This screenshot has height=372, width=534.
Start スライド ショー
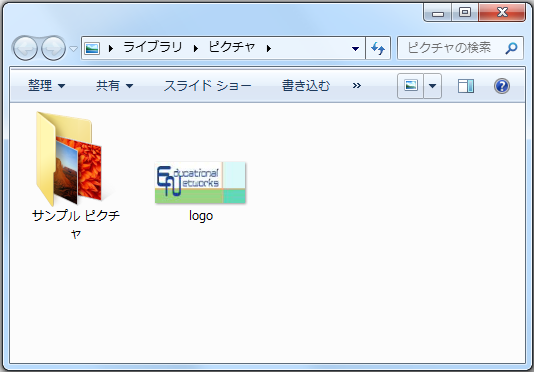pos(207,86)
